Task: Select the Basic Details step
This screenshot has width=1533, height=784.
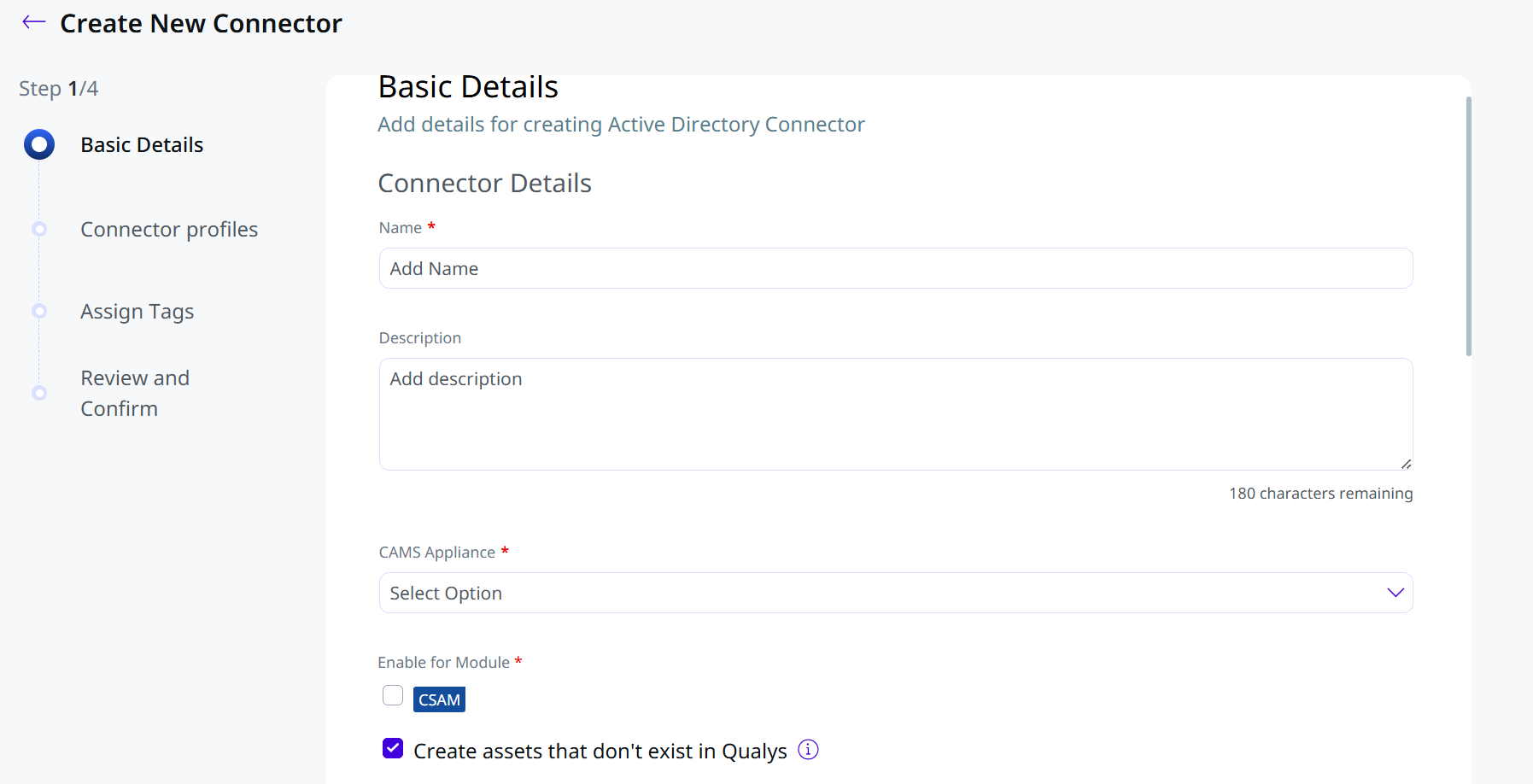Action: [142, 145]
